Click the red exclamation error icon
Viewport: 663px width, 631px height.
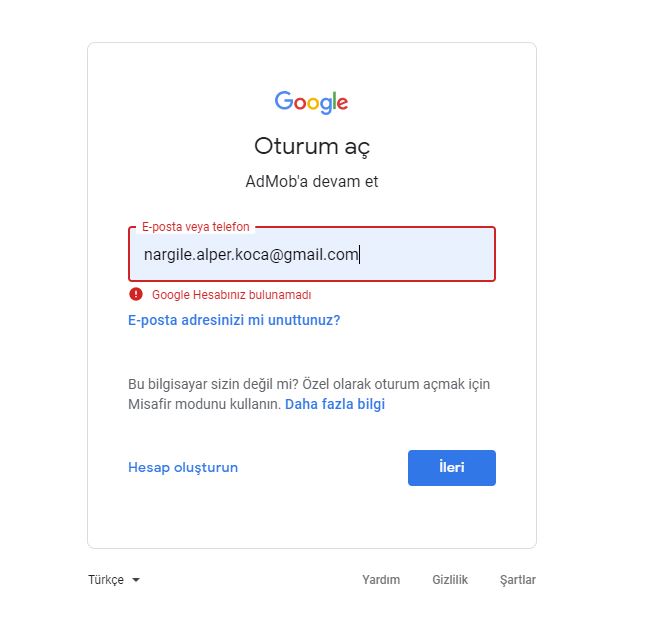point(136,294)
